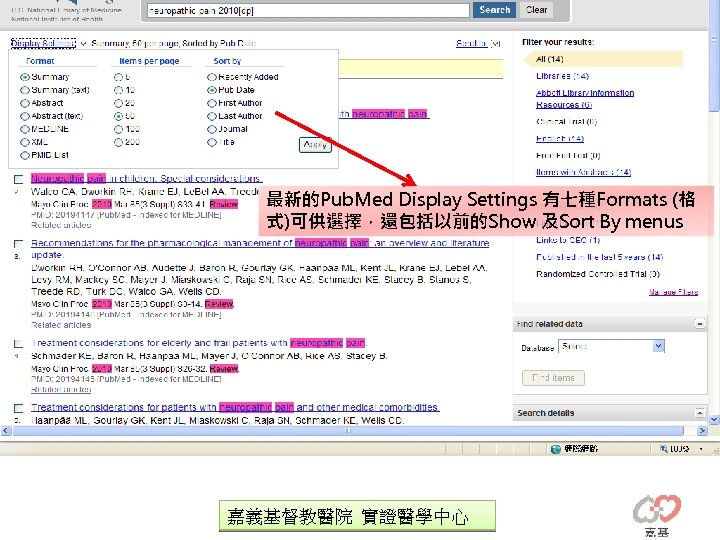Open Related articles under PMID 20194145
Image resolution: width=720 pixels, height=540 pixels.
(x=61, y=389)
